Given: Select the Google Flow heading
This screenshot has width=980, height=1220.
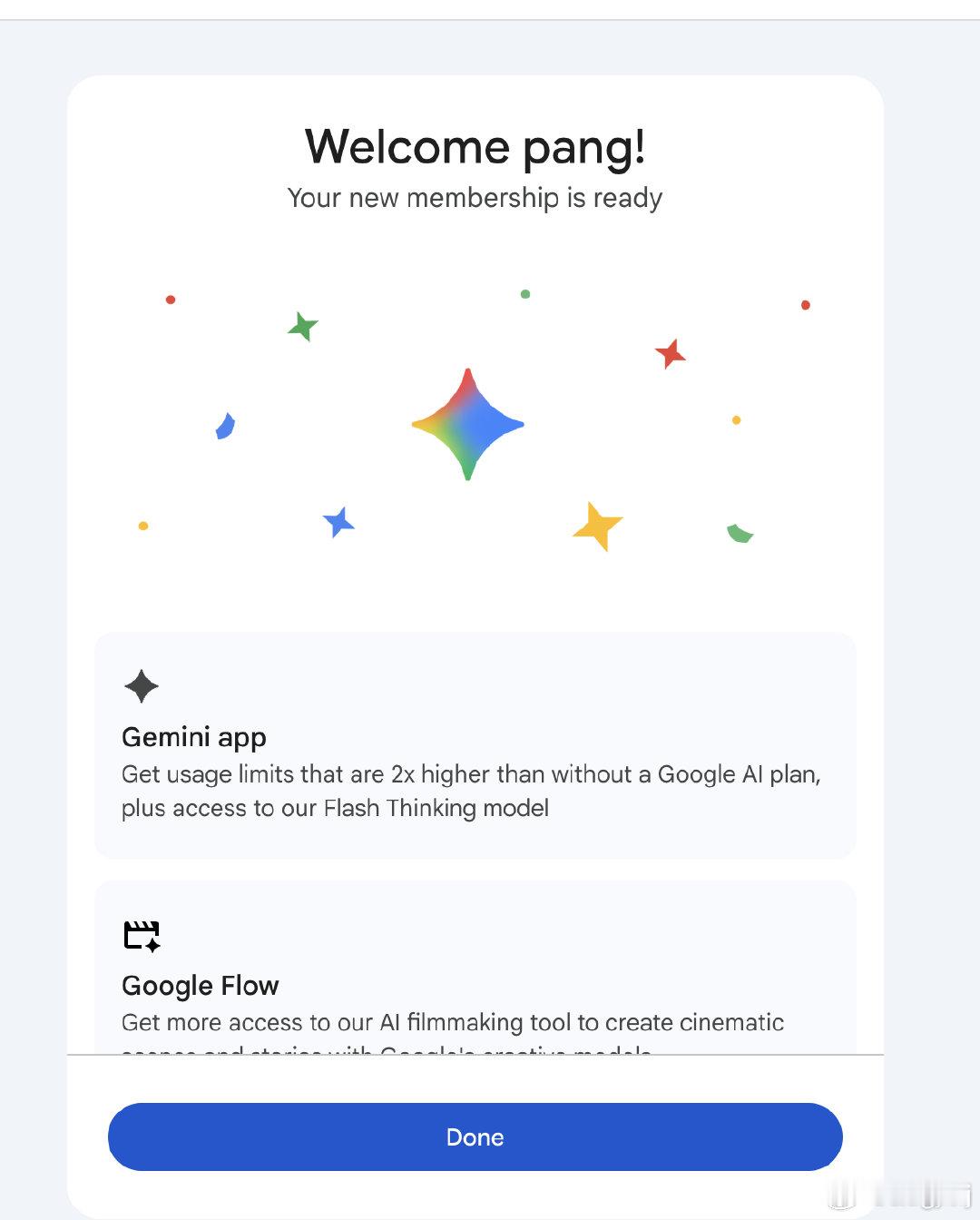Looking at the screenshot, I should click(x=201, y=985).
